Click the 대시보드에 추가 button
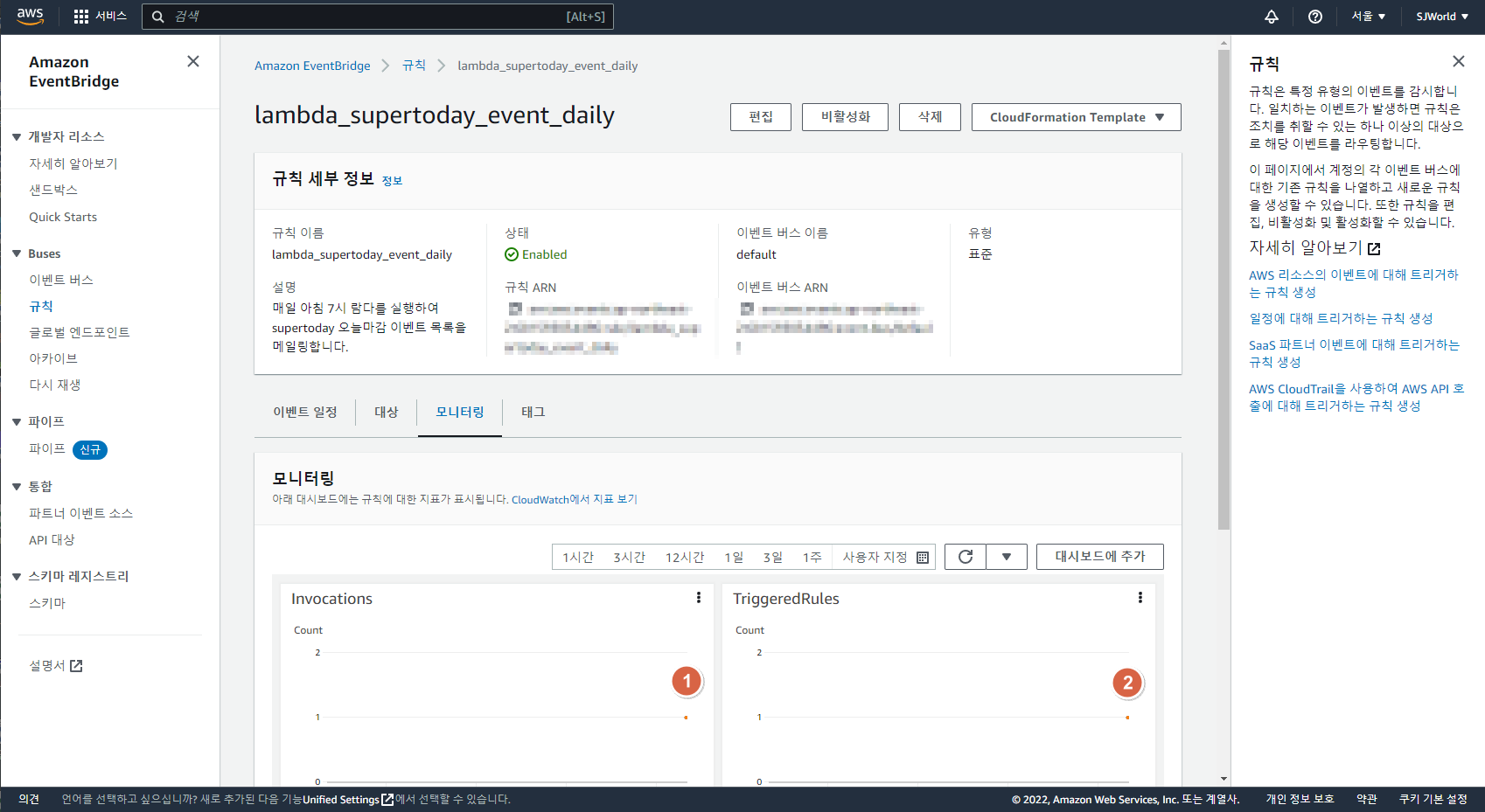Screen dimensions: 1485x812 click(1100, 557)
